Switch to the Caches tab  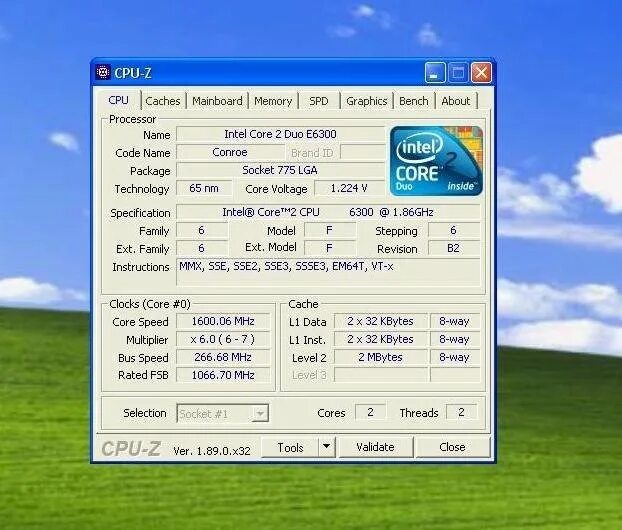[163, 101]
